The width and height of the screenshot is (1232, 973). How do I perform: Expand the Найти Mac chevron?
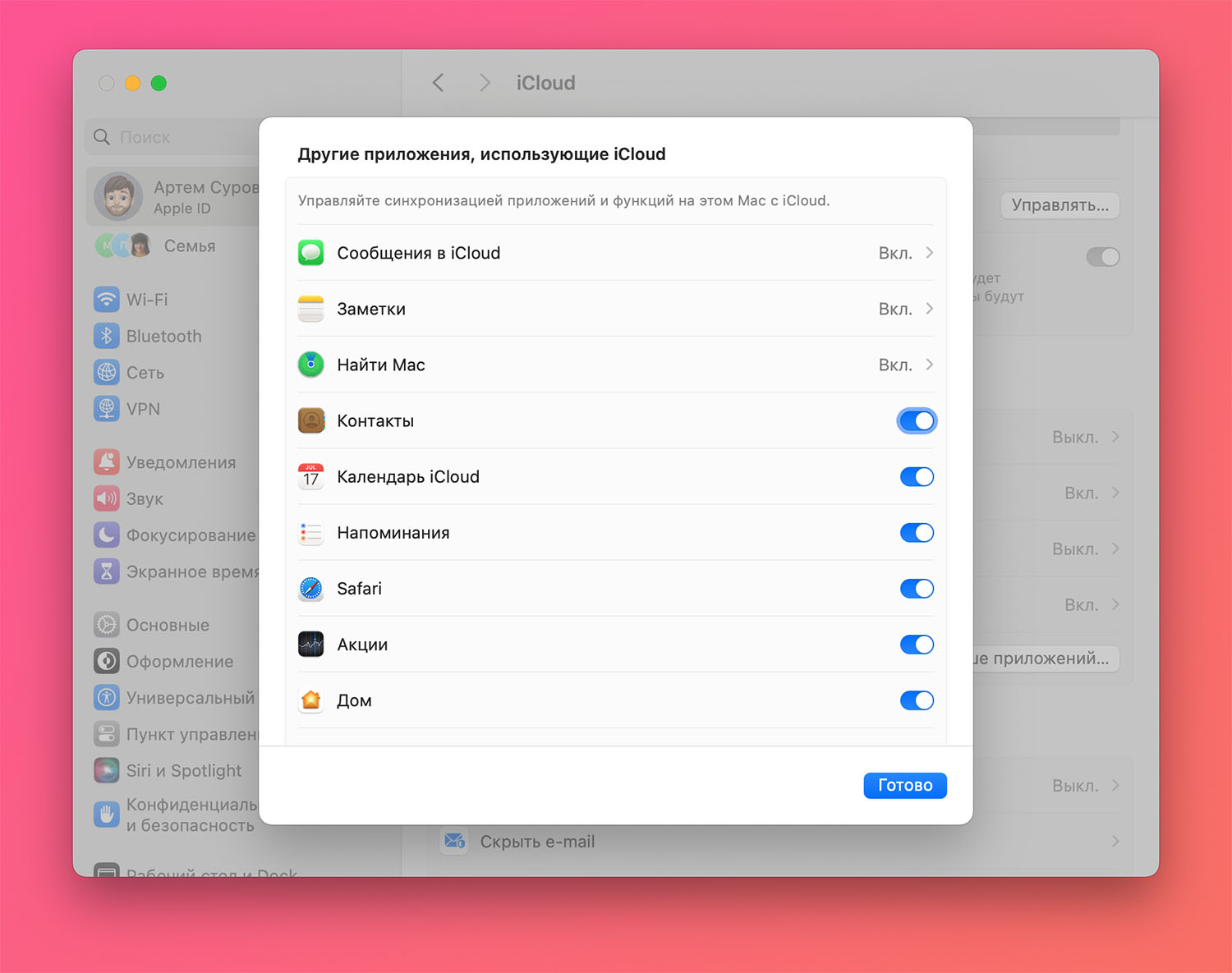coord(929,365)
